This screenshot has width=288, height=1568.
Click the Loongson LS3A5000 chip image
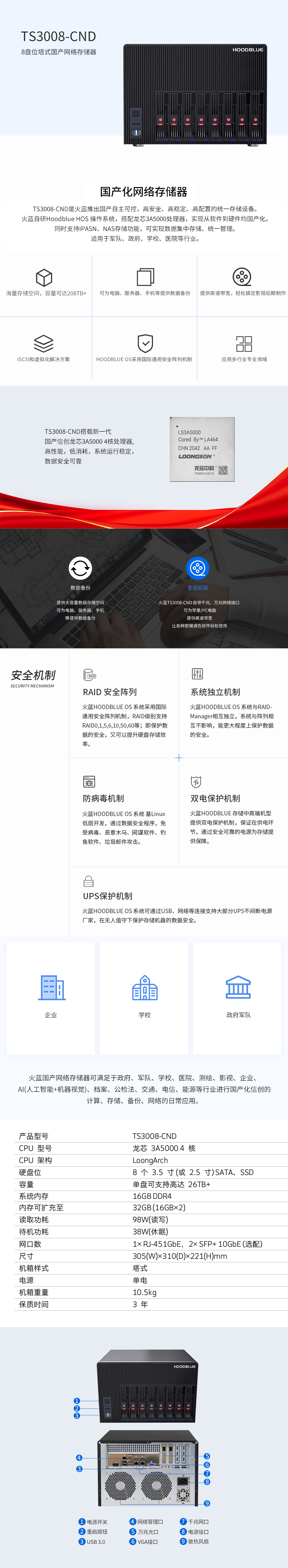202,449
